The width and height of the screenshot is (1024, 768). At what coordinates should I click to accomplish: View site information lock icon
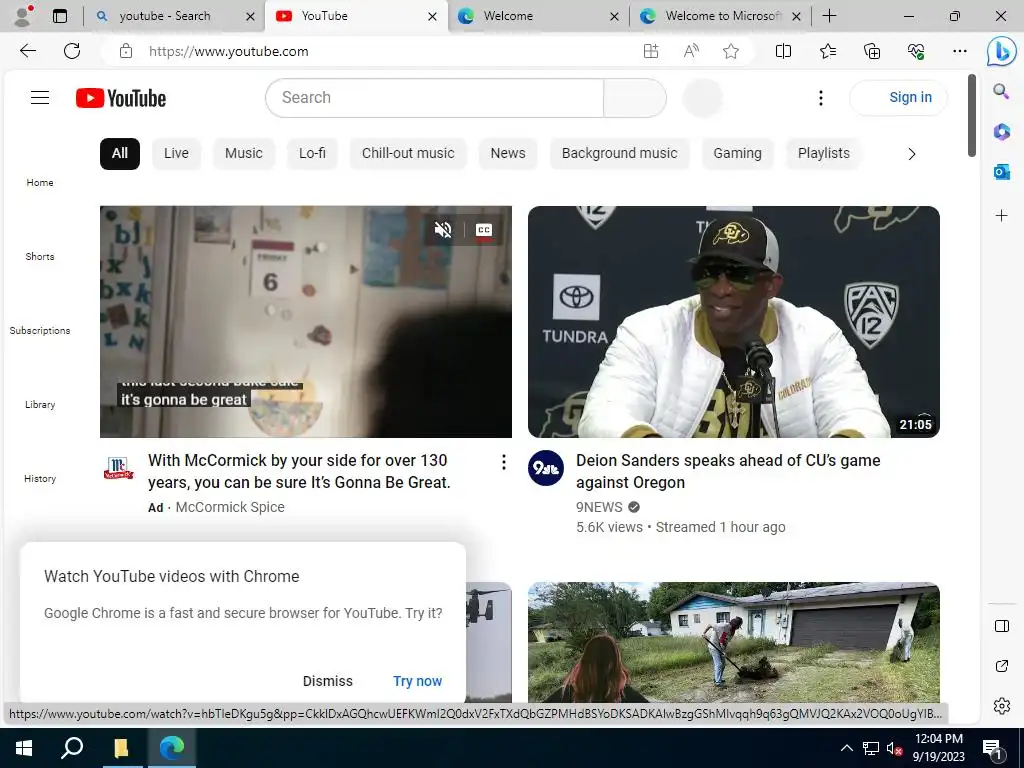tap(126, 51)
